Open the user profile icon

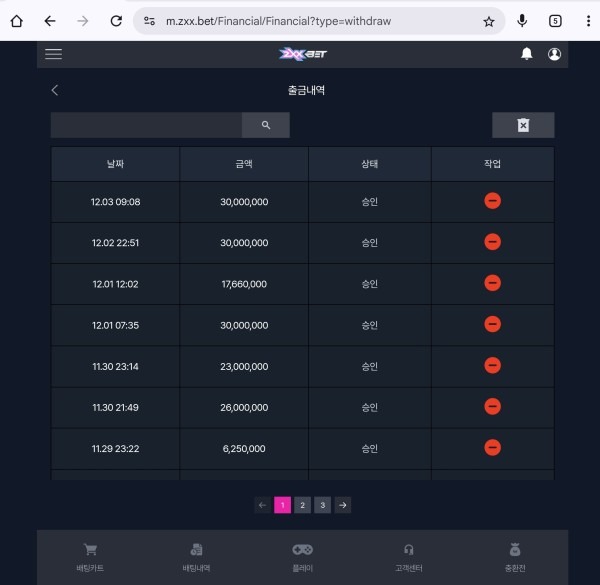[555, 54]
